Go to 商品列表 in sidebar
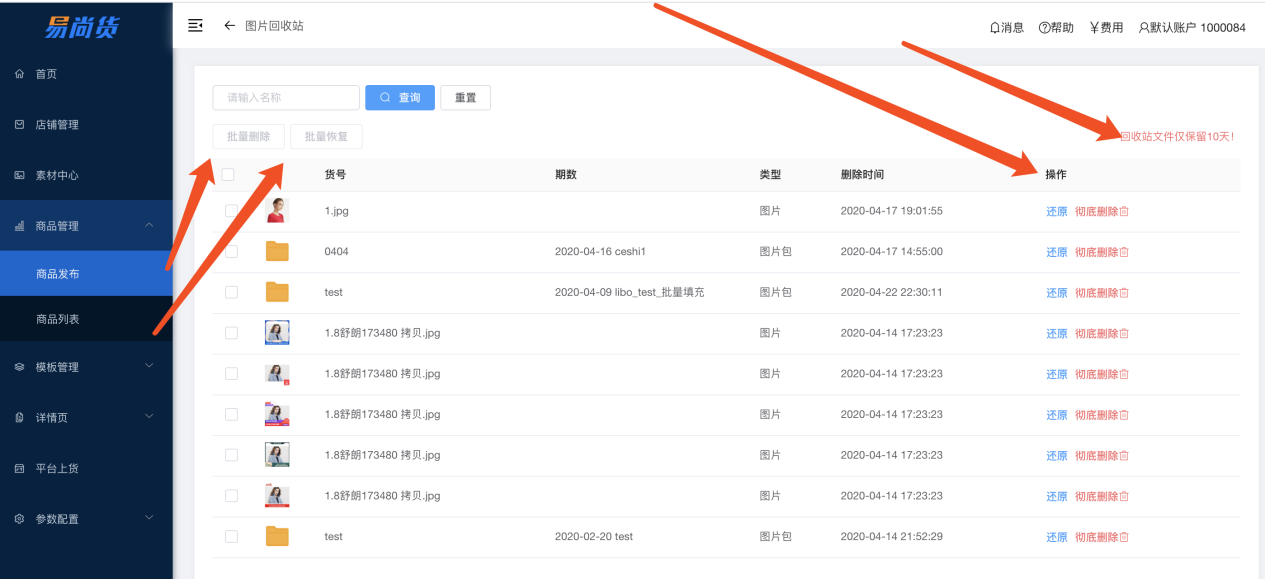 tap(58, 319)
